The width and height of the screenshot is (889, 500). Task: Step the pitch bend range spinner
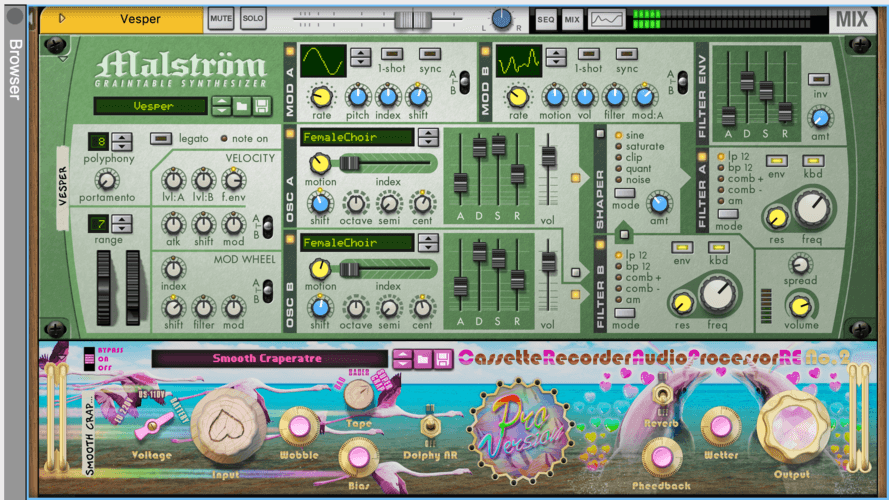tap(122, 223)
